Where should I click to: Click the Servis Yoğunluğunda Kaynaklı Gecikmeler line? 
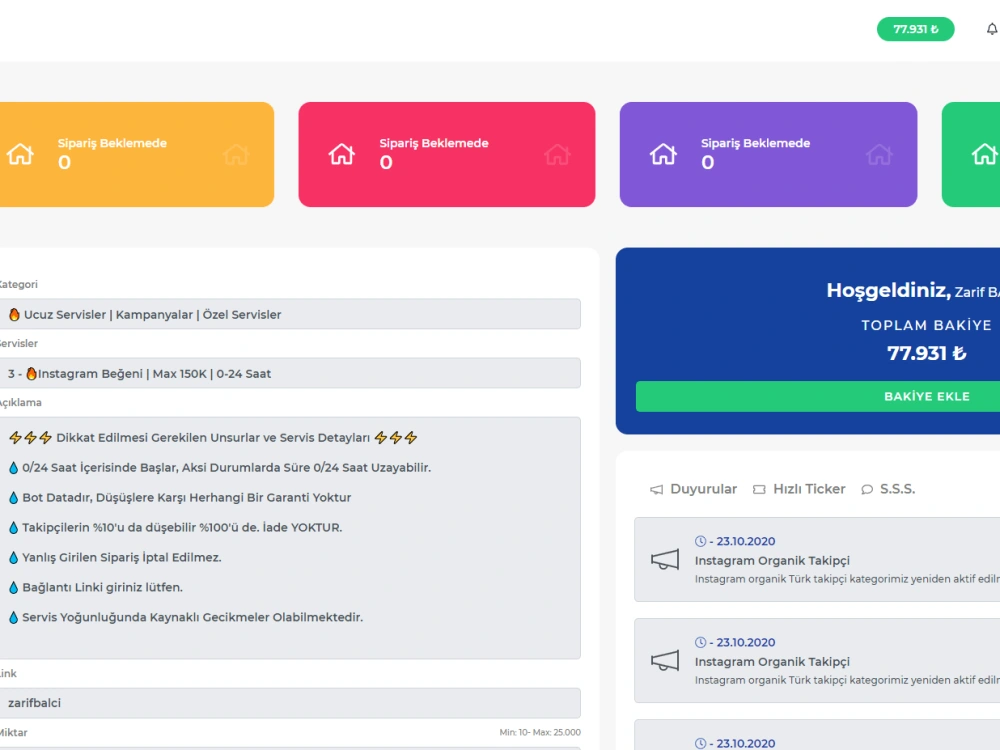pyautogui.click(x=186, y=617)
